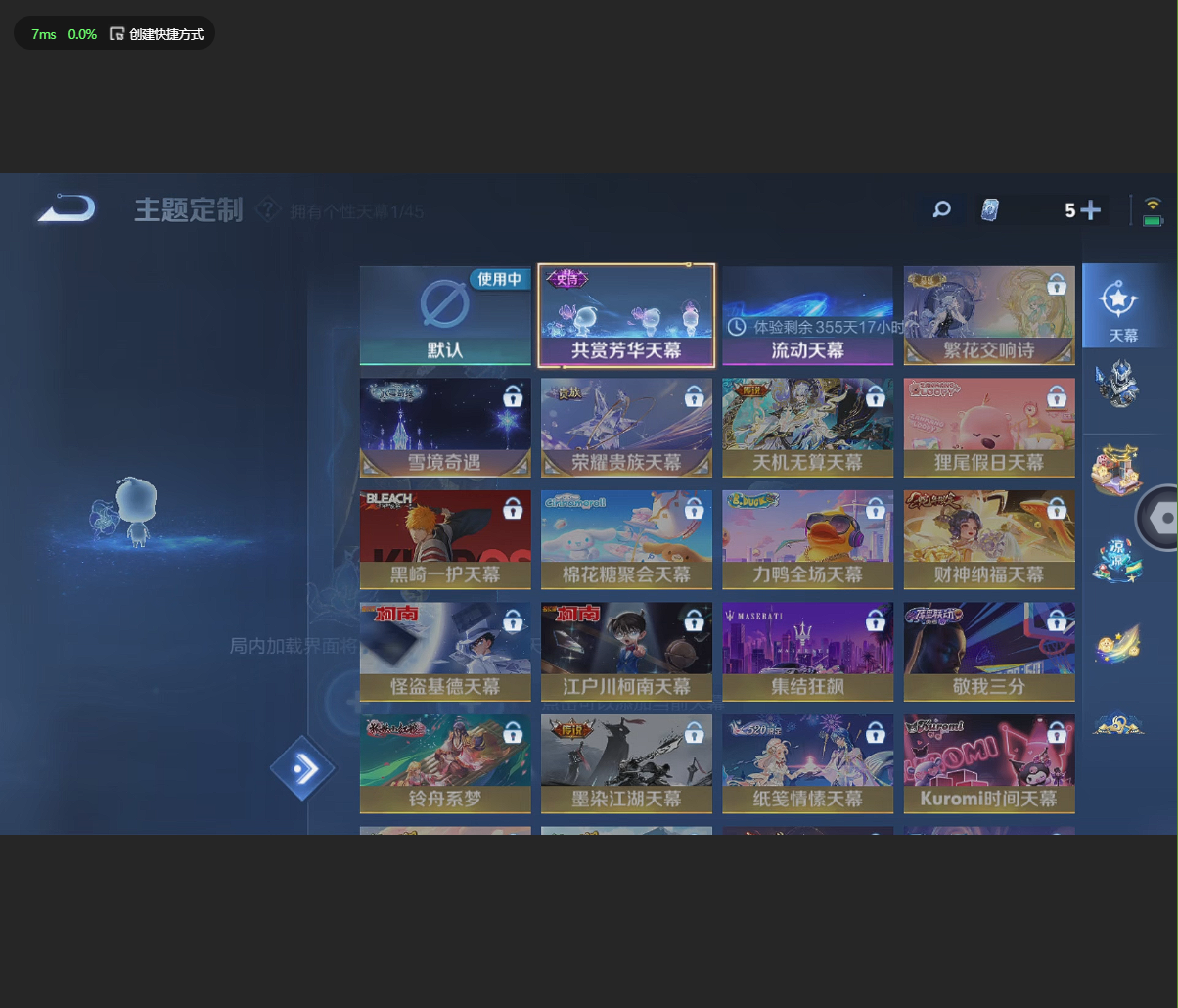
Task: Select the 黑崎一护天幕 thumbnail
Action: (x=445, y=539)
